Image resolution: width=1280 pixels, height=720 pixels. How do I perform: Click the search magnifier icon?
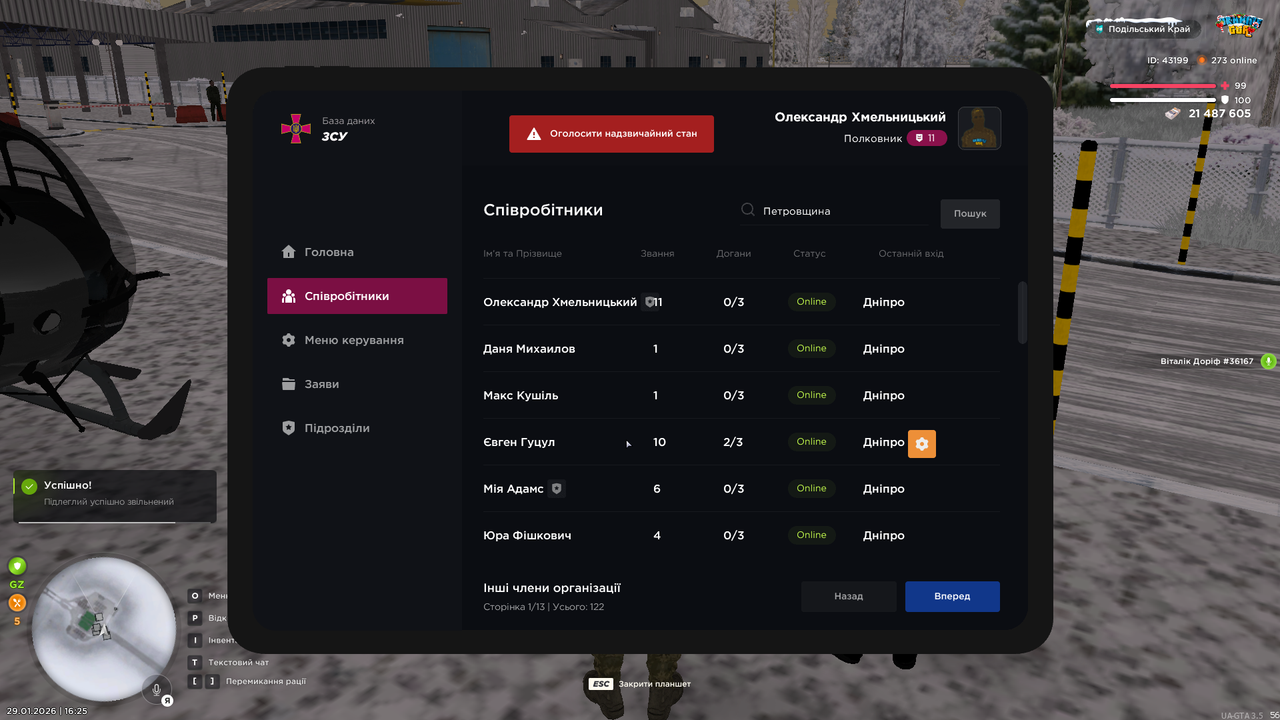point(748,211)
